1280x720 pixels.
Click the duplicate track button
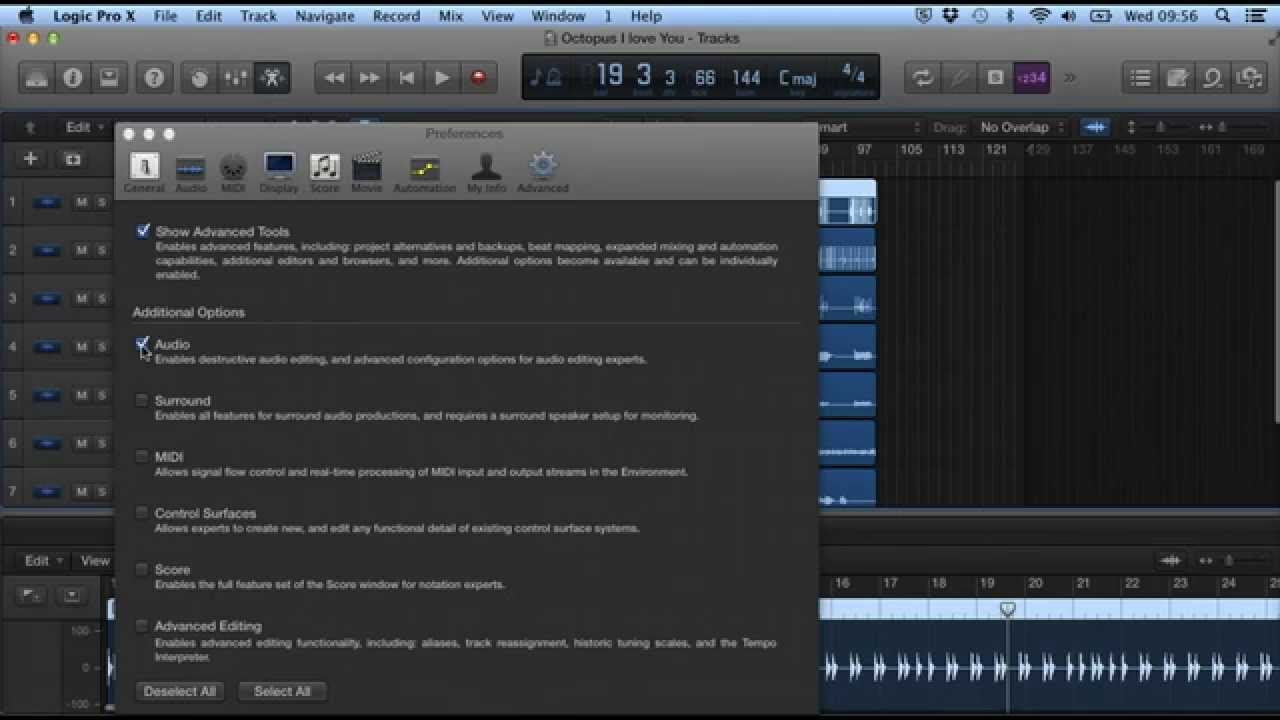pyautogui.click(x=72, y=159)
